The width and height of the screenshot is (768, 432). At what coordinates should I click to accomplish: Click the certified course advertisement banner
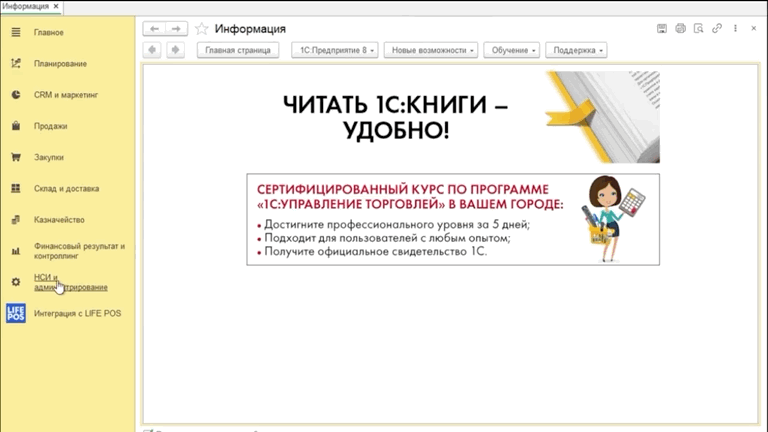(453, 219)
